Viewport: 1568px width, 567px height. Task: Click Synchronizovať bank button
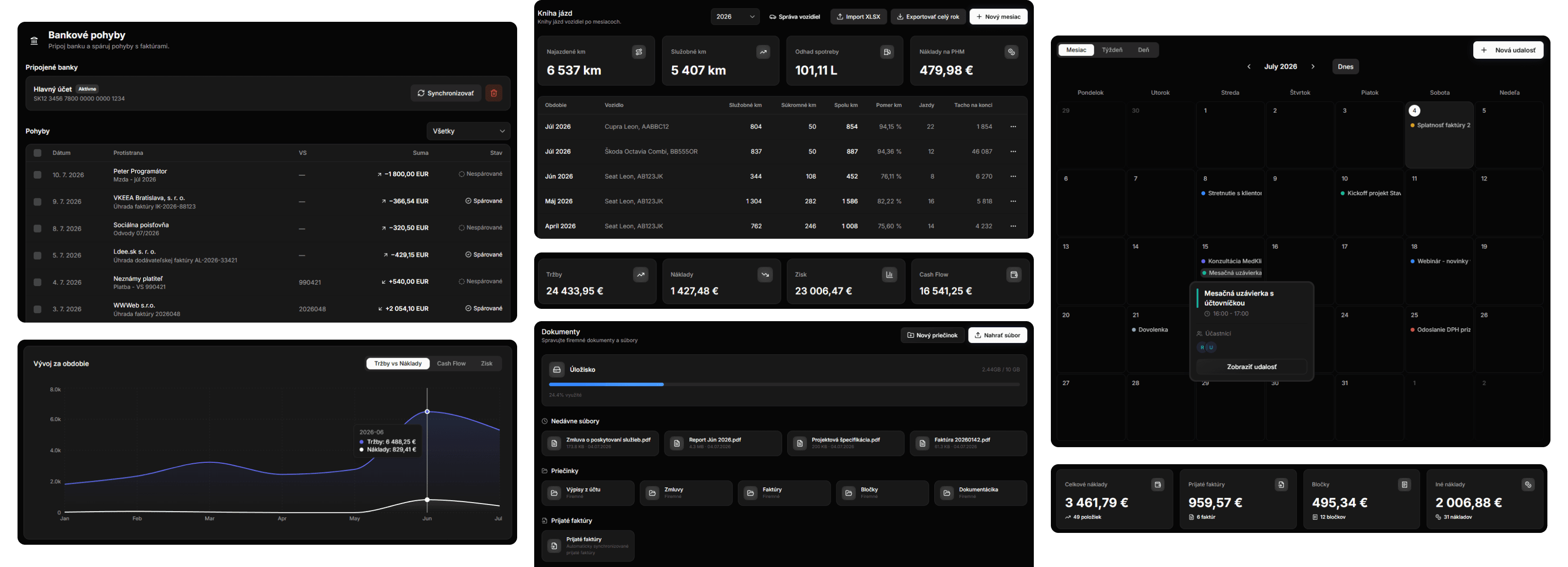coord(446,93)
